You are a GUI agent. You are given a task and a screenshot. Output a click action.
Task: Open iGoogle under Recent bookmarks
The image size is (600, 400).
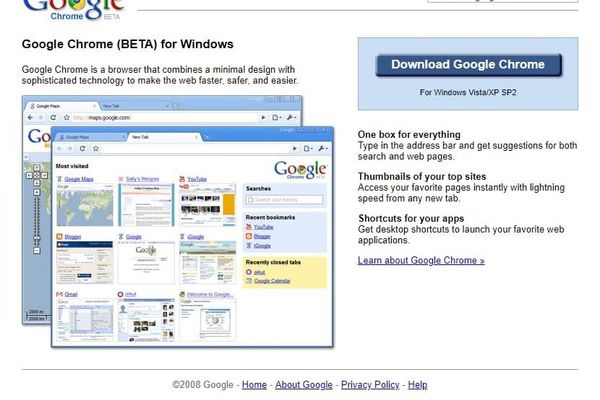pos(262,246)
